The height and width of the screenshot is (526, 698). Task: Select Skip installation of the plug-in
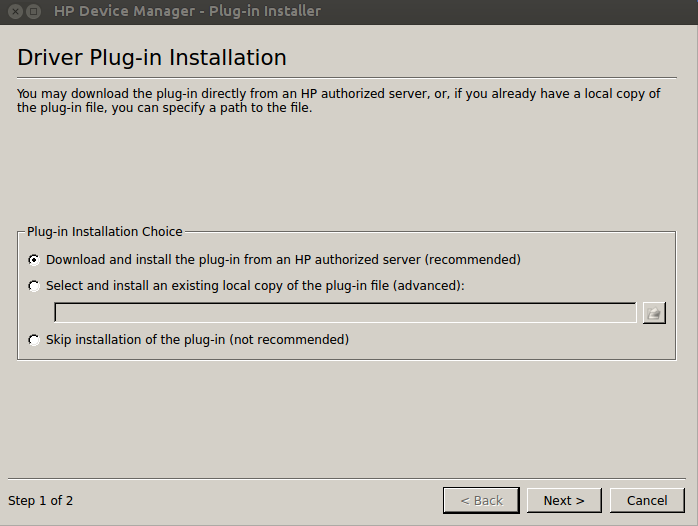point(34,340)
